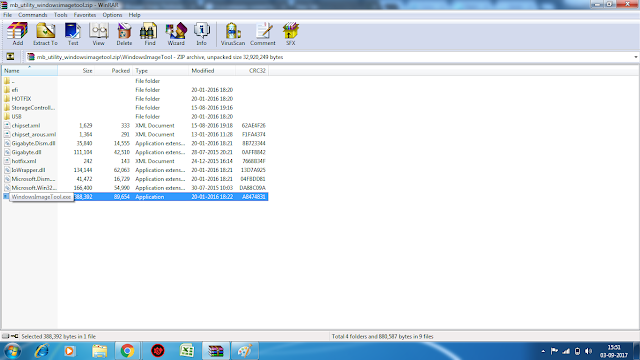This screenshot has height=360, width=640.
Task: Switch to WinRAR taskbar button
Action: pyautogui.click(x=216, y=351)
